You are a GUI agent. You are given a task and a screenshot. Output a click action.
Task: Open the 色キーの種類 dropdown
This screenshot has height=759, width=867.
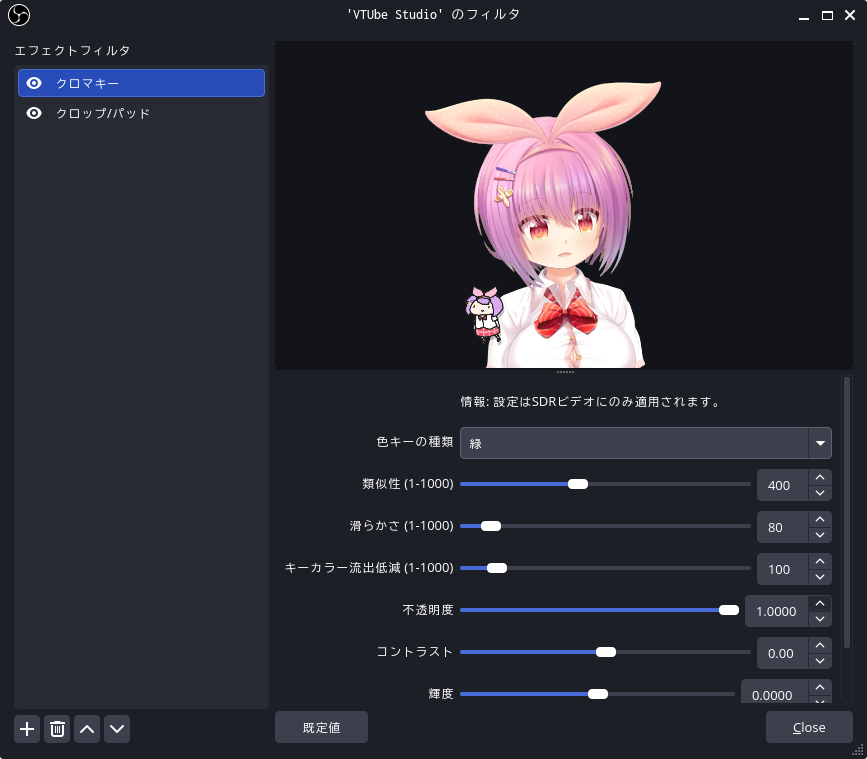point(645,443)
